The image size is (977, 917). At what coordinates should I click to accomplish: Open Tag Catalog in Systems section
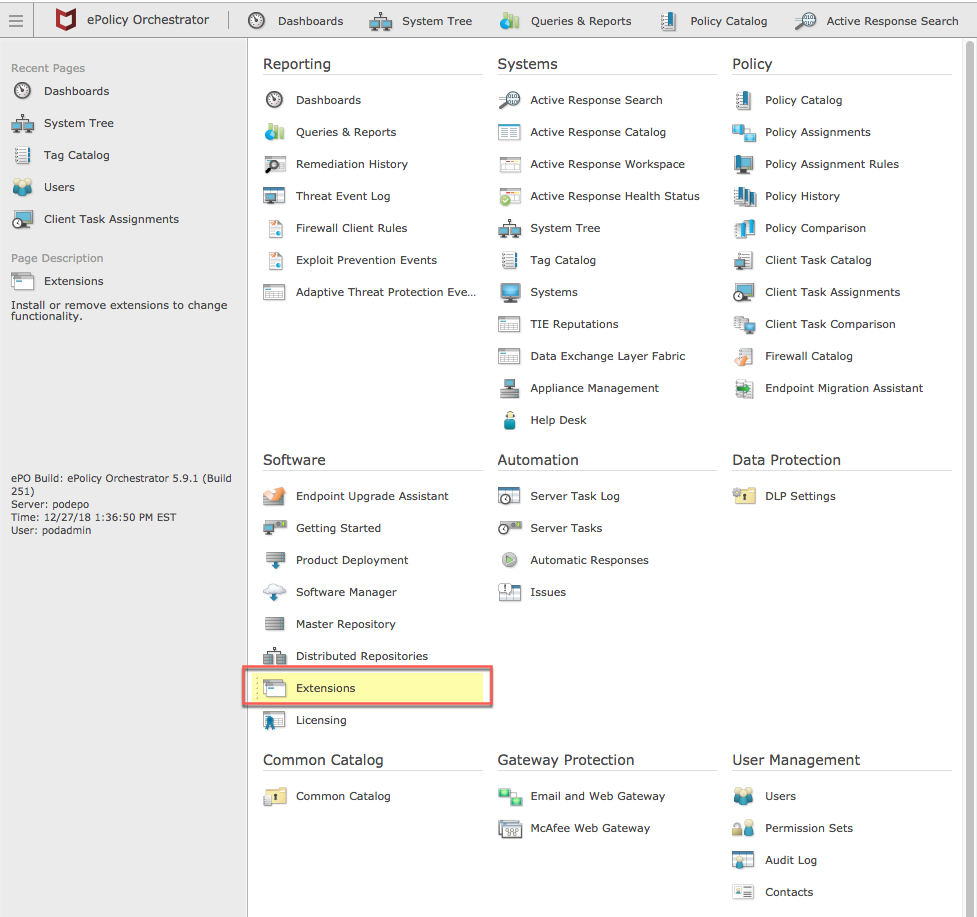(563, 260)
